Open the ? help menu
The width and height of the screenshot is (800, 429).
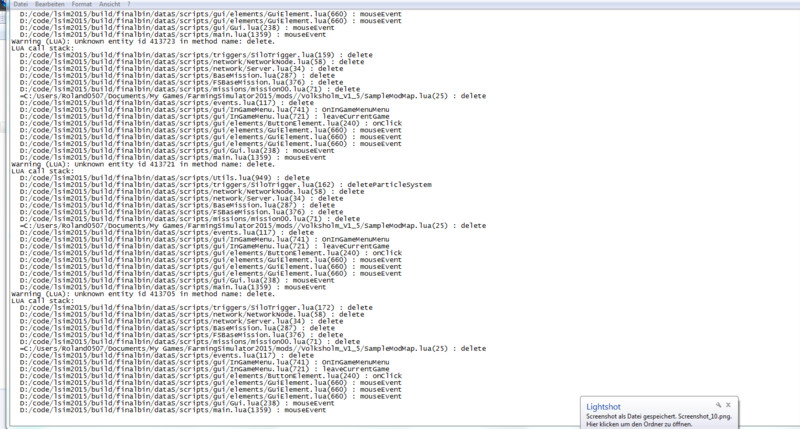[129, 4]
